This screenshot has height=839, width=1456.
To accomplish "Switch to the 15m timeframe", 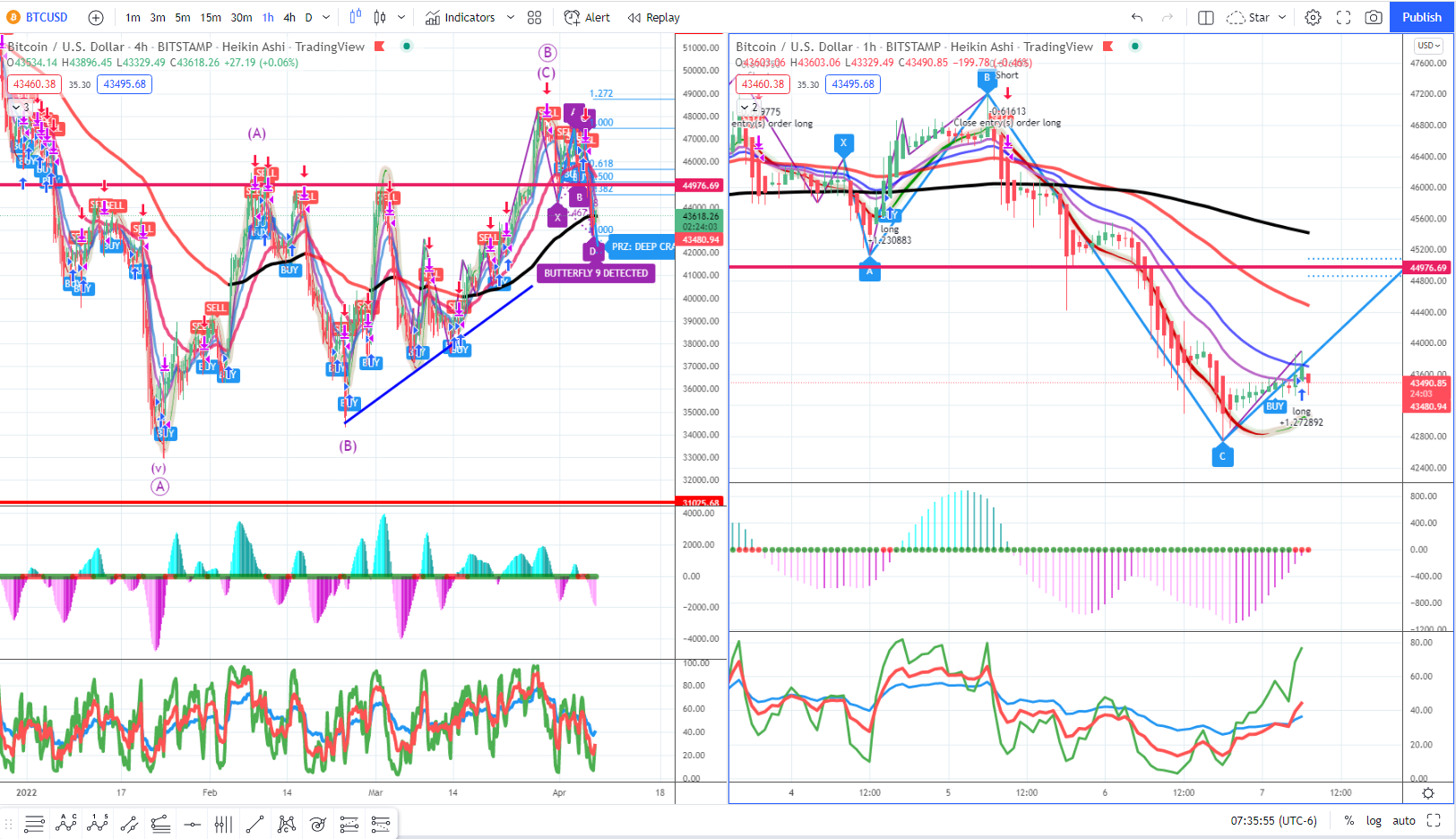I will 211,17.
